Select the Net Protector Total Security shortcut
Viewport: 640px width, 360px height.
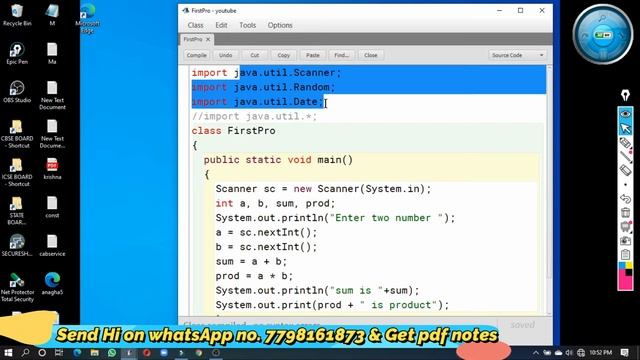(17, 287)
